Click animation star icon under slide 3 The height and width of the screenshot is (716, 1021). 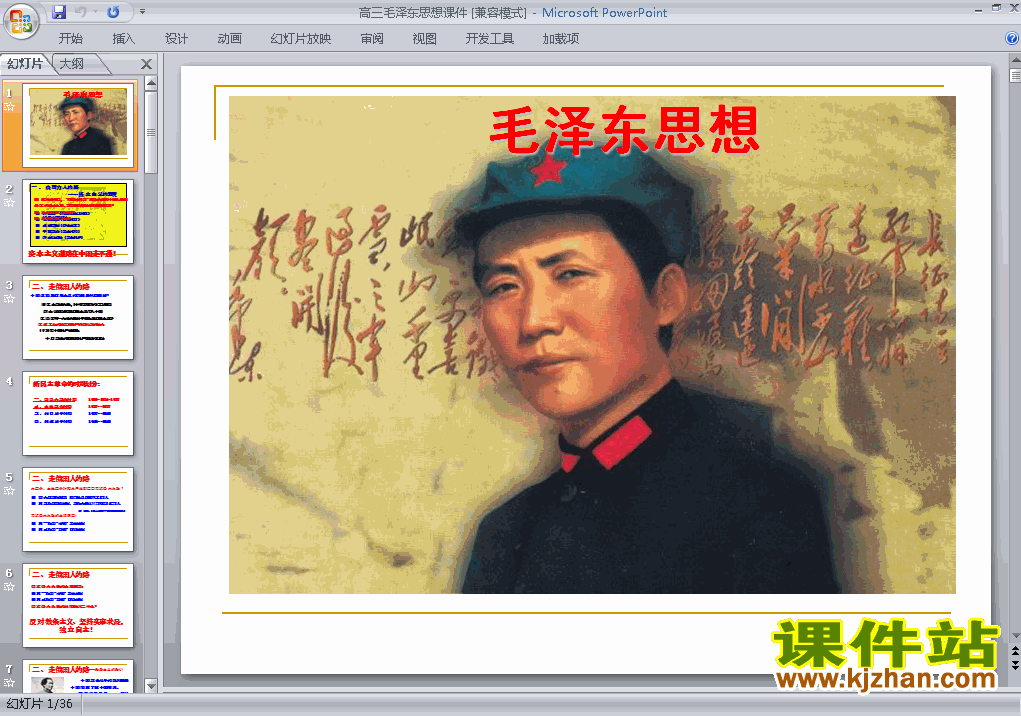click(9, 299)
